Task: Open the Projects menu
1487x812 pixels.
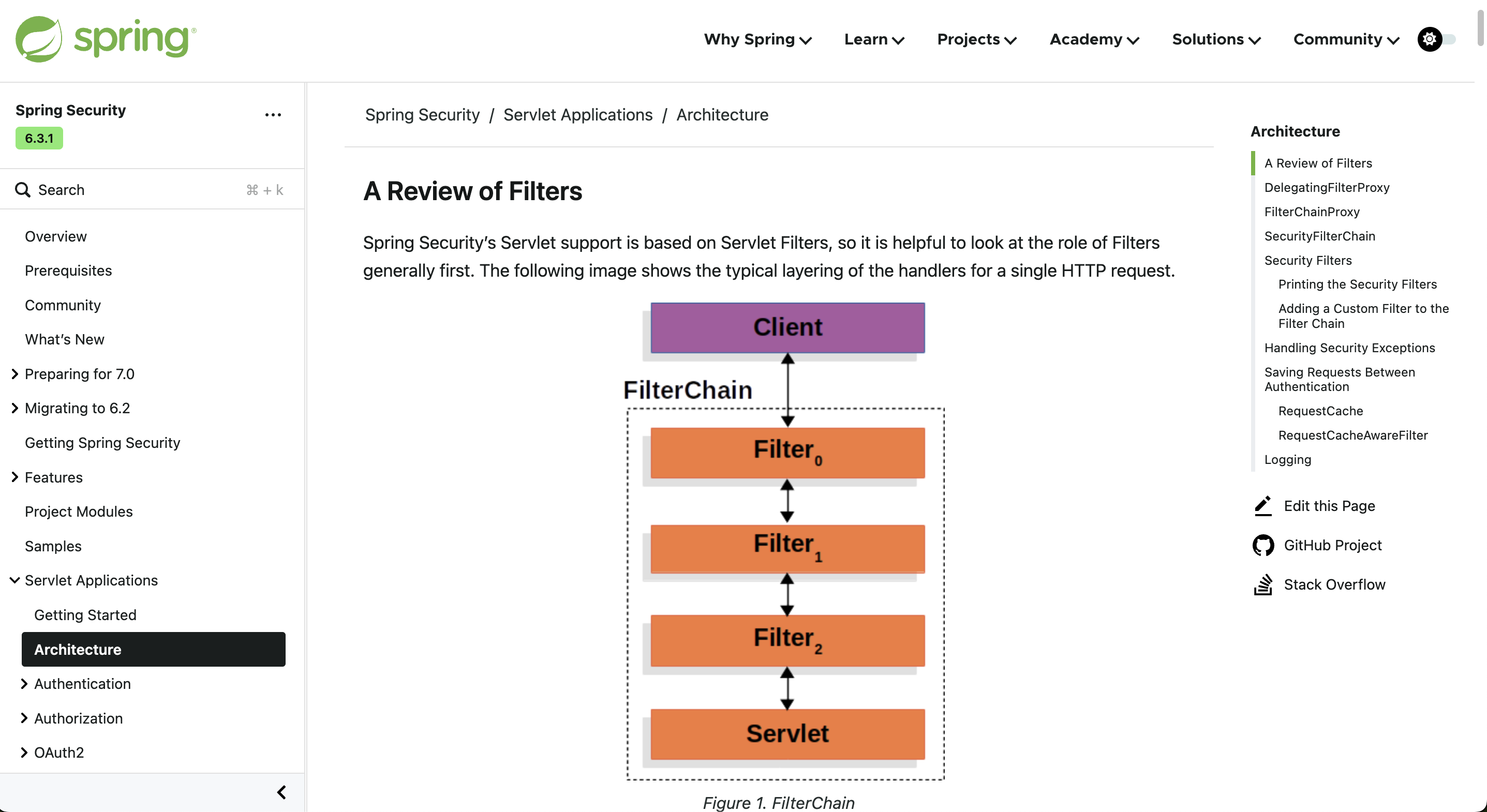Action: 976,39
